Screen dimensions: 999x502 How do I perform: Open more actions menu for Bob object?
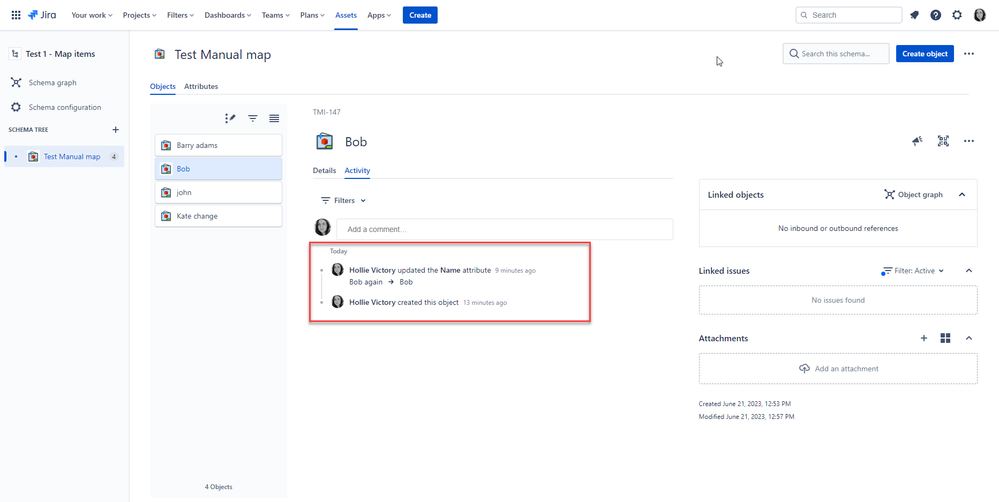point(969,141)
